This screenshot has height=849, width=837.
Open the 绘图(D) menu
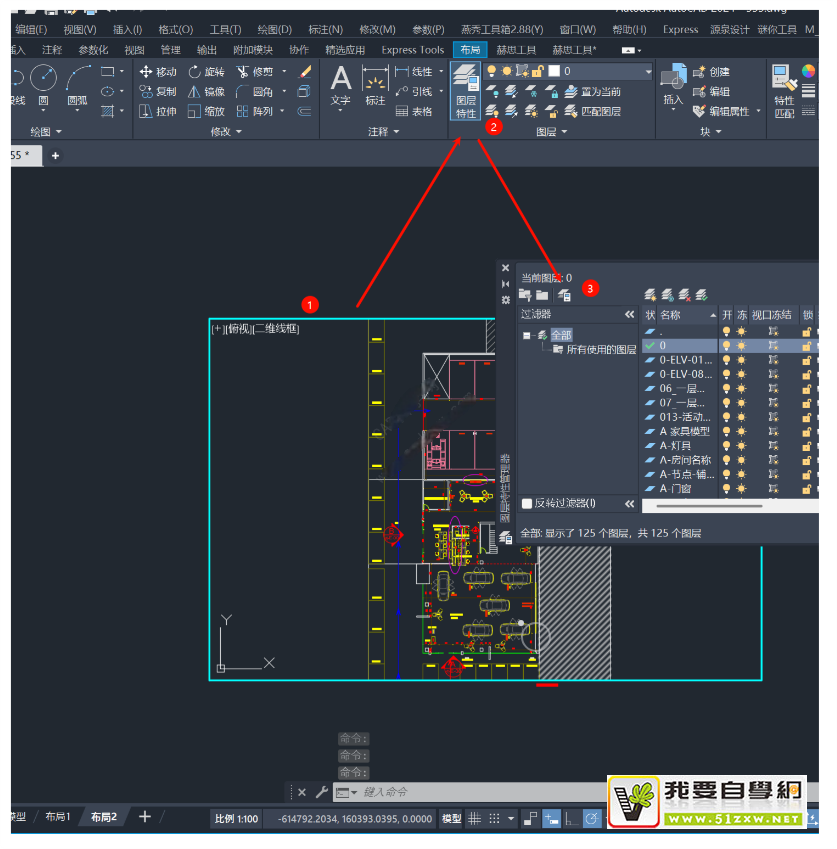274,29
